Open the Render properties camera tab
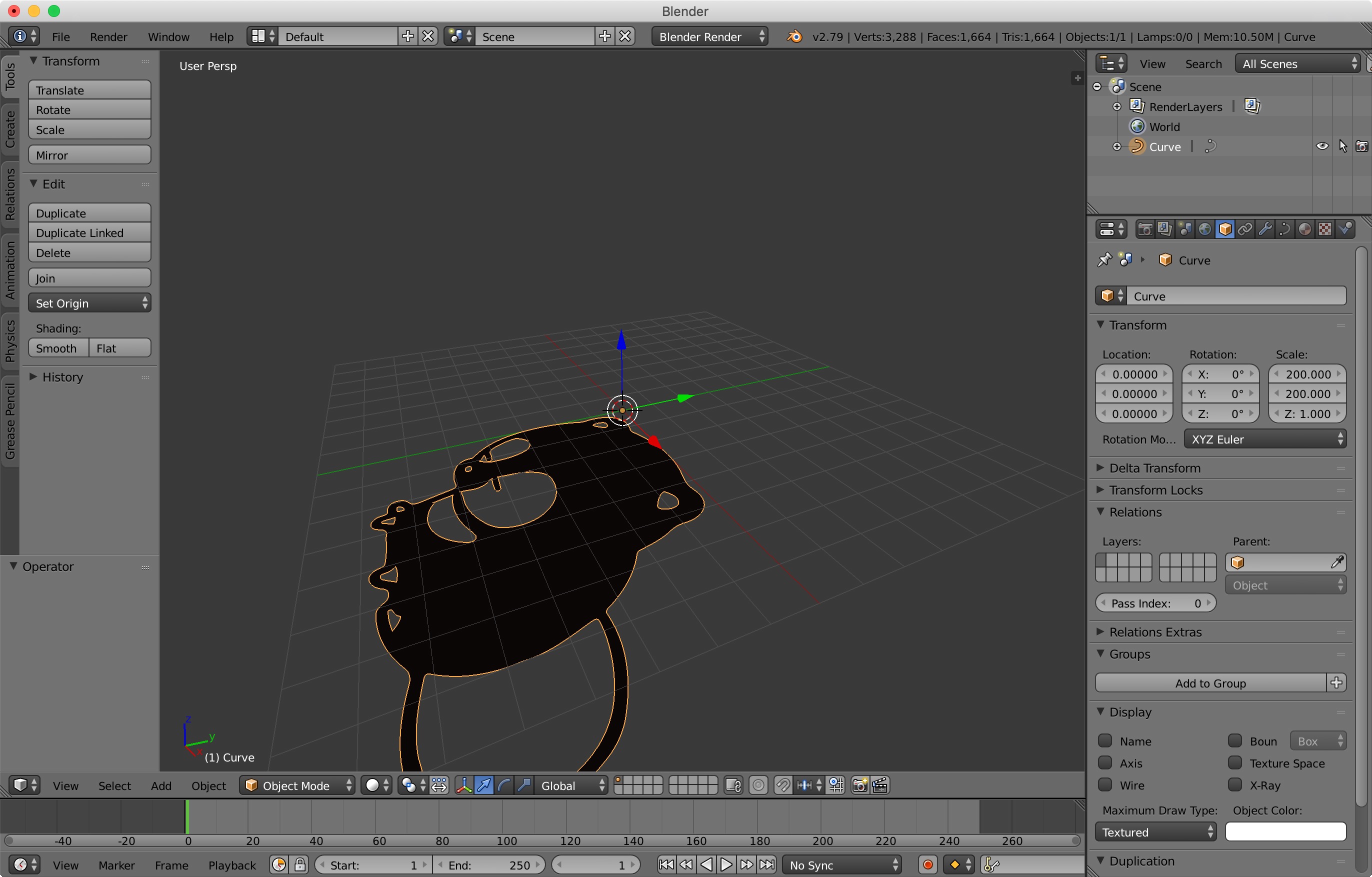The width and height of the screenshot is (1372, 877). pyautogui.click(x=1144, y=229)
